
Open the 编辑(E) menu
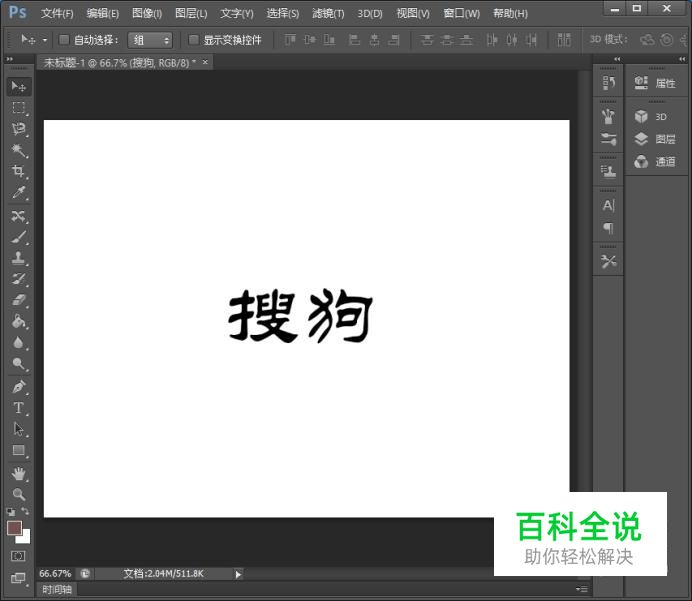coord(103,14)
